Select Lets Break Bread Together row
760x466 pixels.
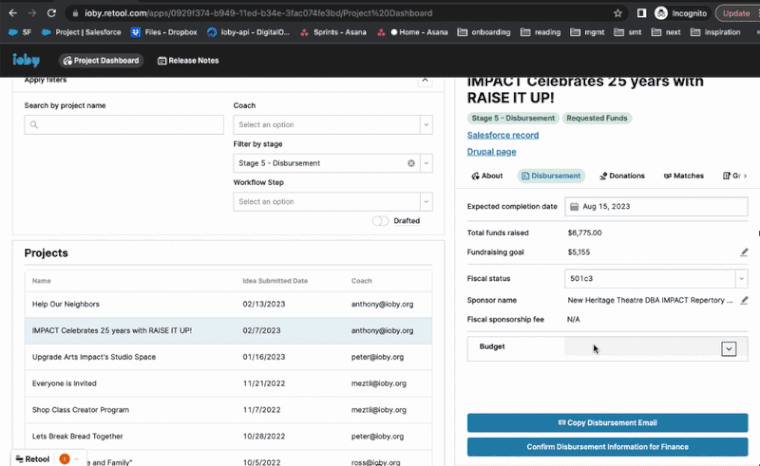click(x=228, y=436)
